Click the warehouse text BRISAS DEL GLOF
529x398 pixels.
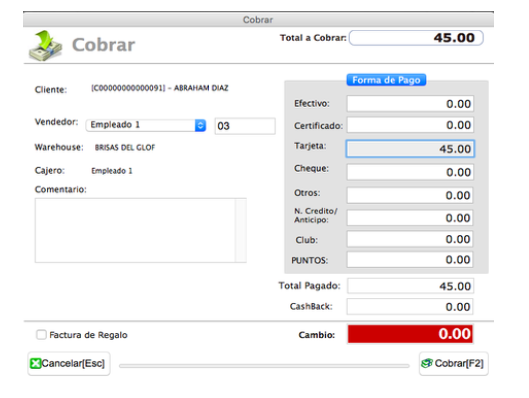pyautogui.click(x=125, y=147)
